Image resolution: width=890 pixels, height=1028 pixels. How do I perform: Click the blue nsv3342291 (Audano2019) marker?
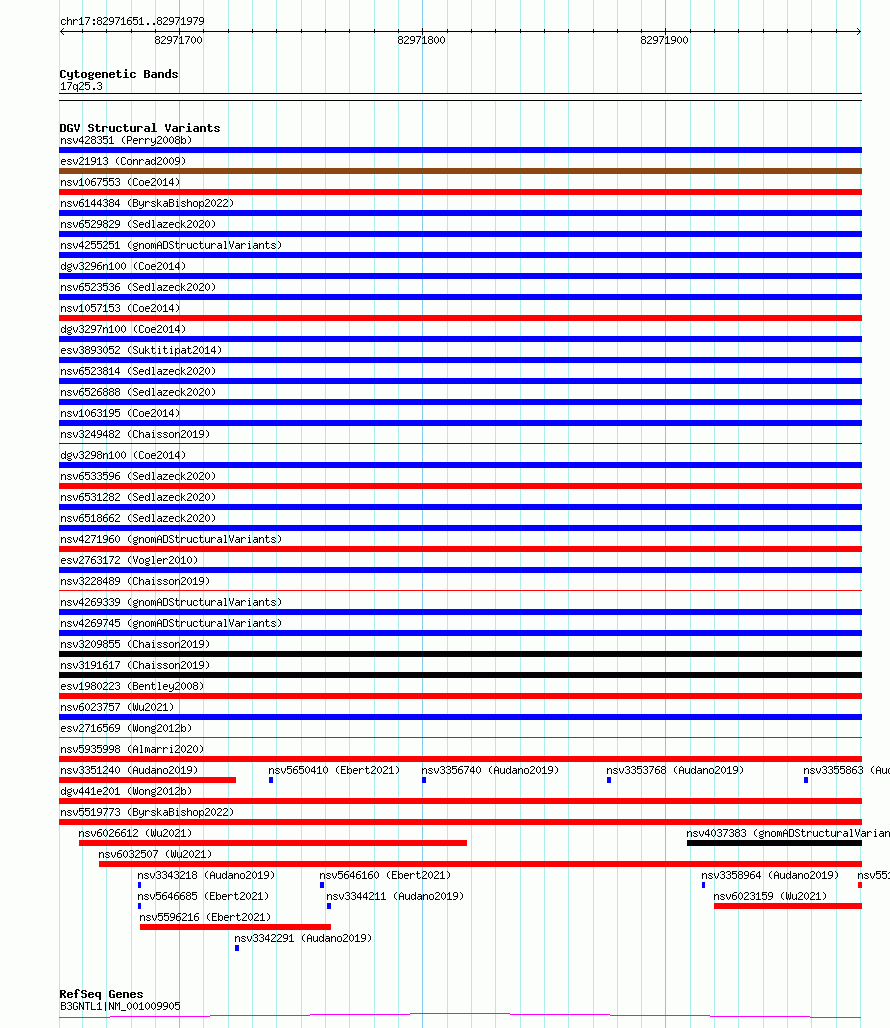(237, 947)
